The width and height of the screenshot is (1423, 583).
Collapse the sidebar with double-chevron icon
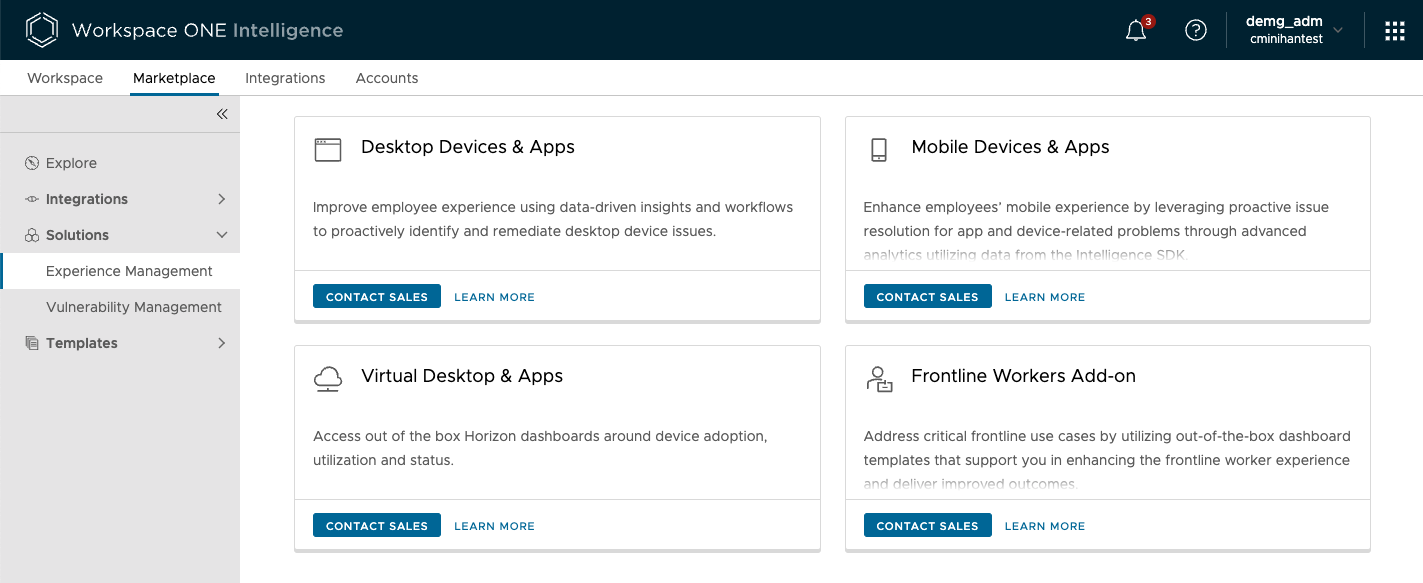[222, 114]
